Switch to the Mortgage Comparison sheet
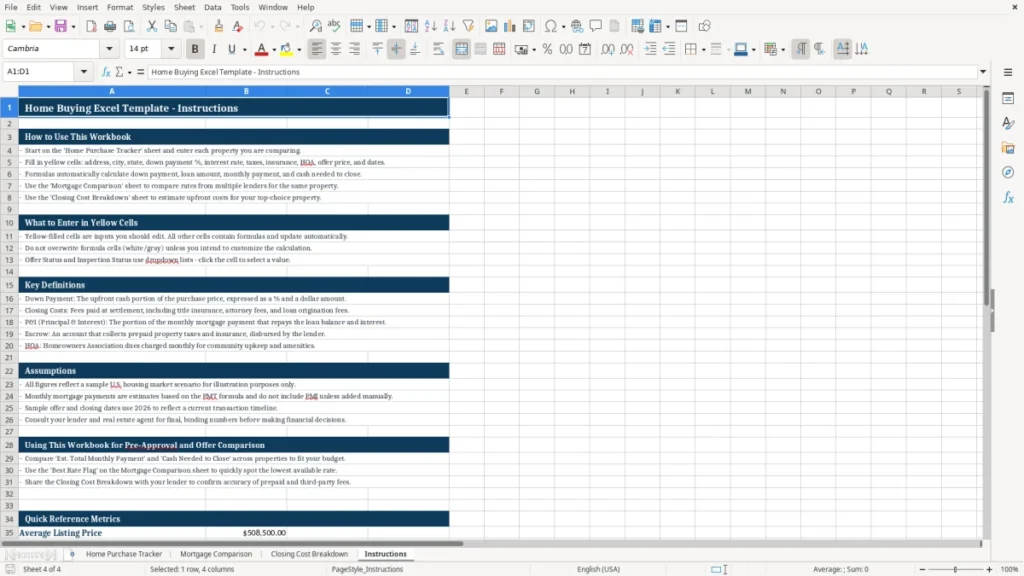 216,554
